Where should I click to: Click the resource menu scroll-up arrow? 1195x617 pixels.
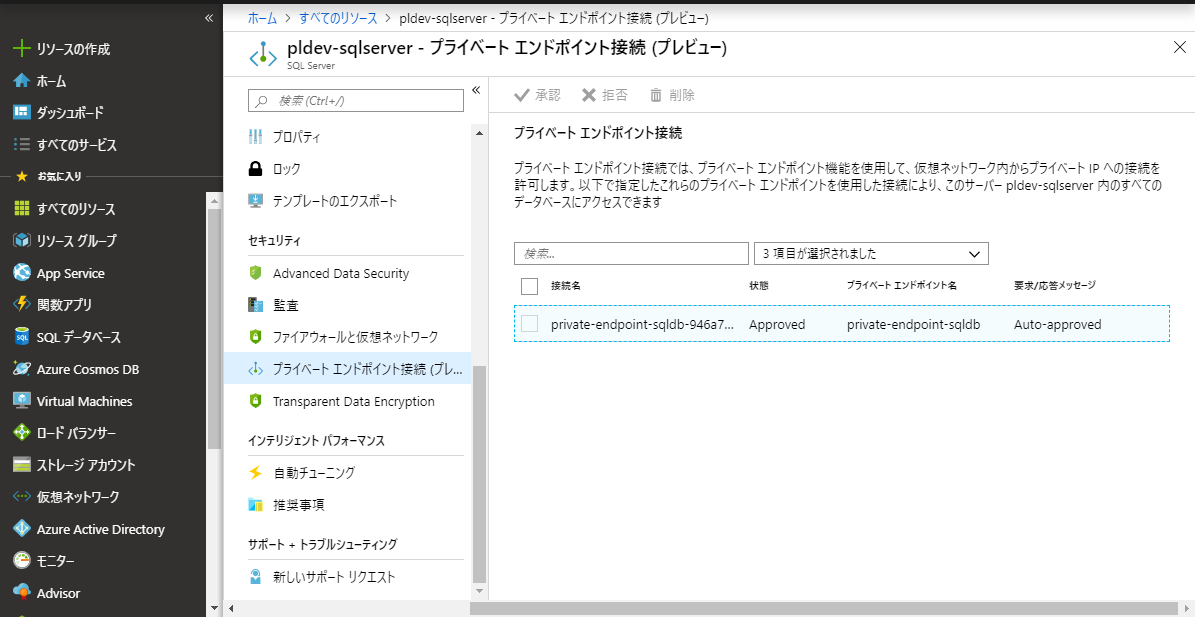tap(479, 133)
